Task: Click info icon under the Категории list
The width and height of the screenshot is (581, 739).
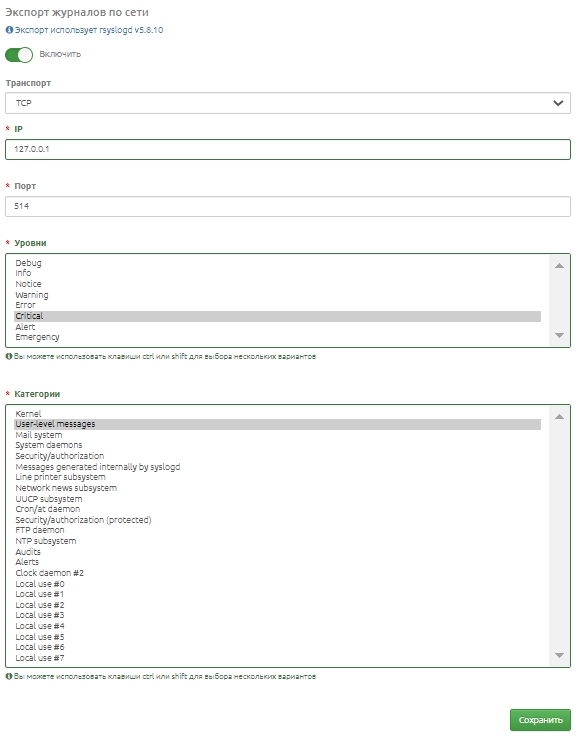Action: coord(8,677)
